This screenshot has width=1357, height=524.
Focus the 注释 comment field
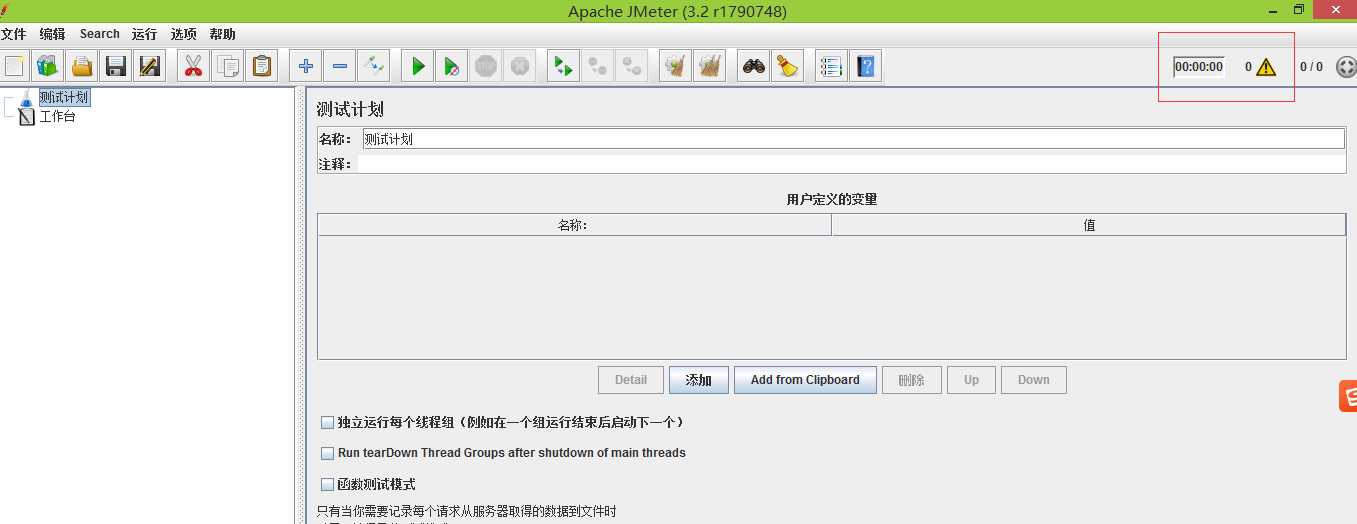pyautogui.click(x=851, y=164)
